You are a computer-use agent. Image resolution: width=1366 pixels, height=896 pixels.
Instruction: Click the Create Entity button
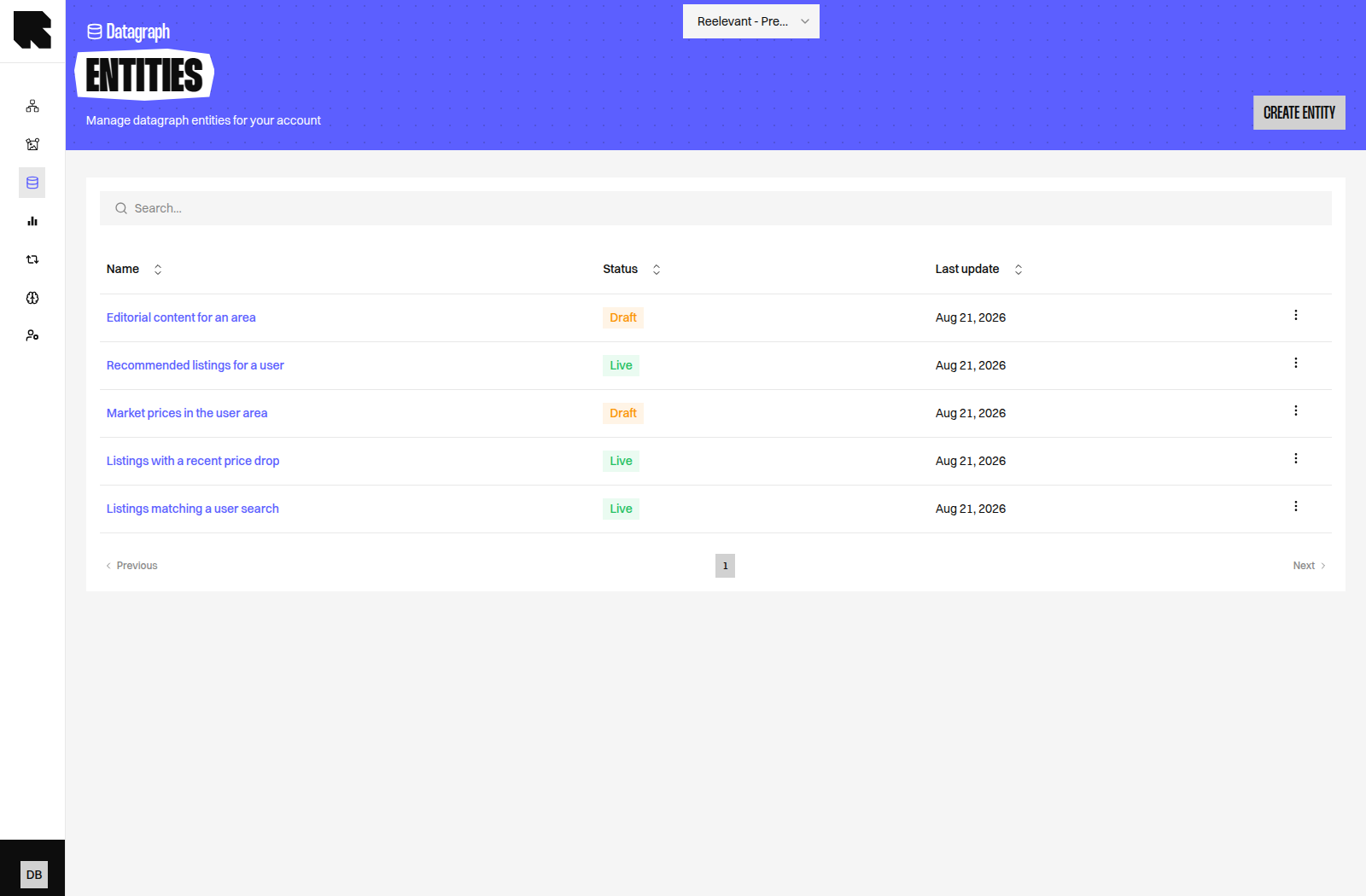point(1299,113)
